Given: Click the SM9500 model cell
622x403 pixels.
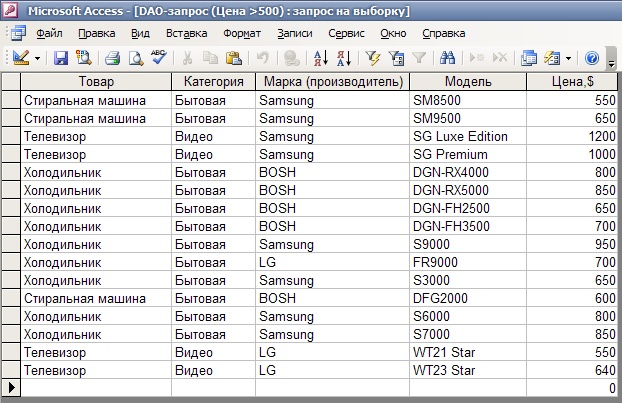Looking at the screenshot, I should click(x=468, y=118).
